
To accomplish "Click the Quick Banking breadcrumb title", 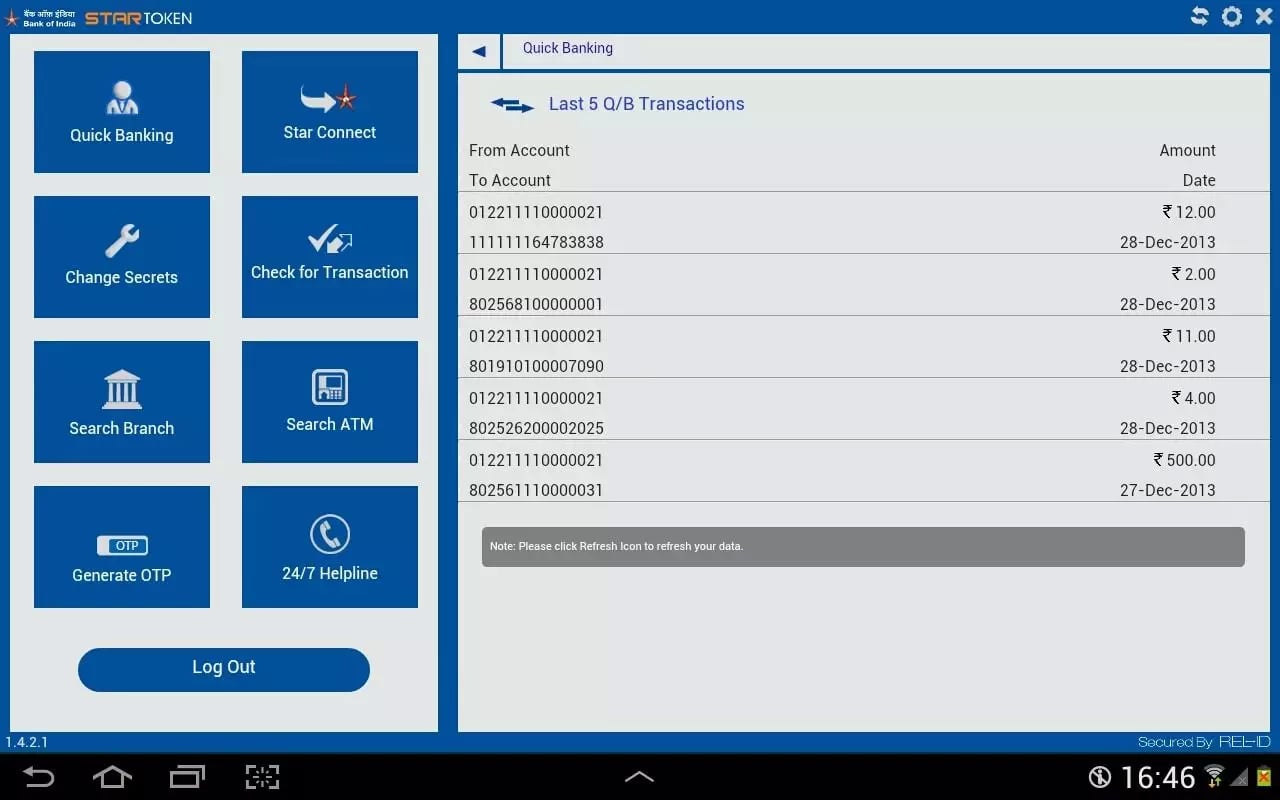I will coord(568,48).
